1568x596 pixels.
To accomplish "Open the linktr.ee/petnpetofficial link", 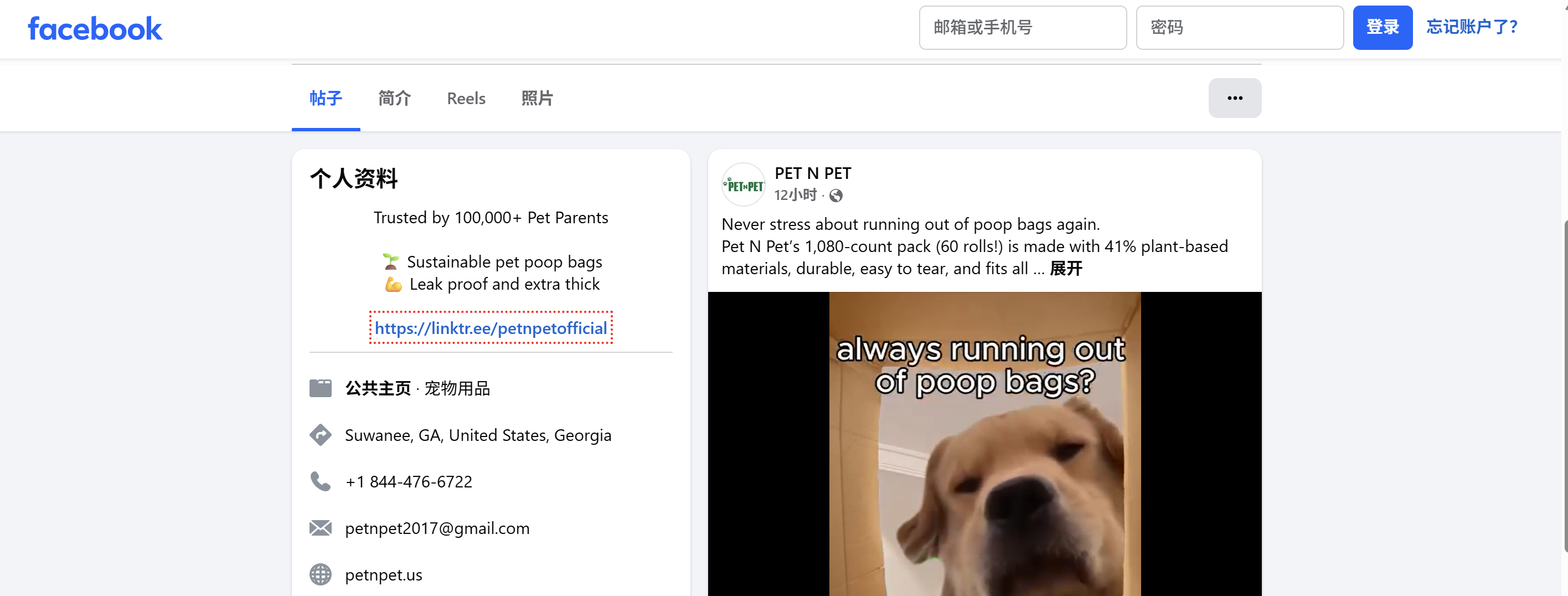I will point(491,328).
